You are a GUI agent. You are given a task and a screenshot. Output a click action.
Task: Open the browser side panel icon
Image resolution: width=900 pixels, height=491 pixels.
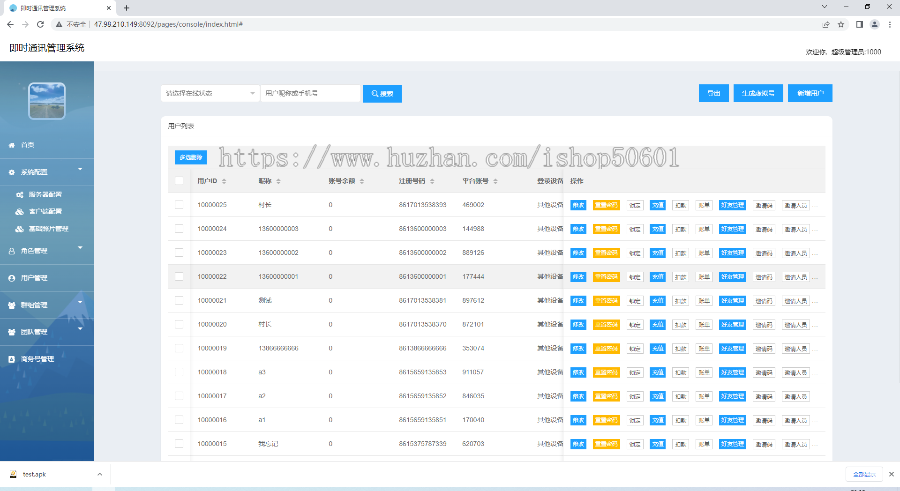859,24
